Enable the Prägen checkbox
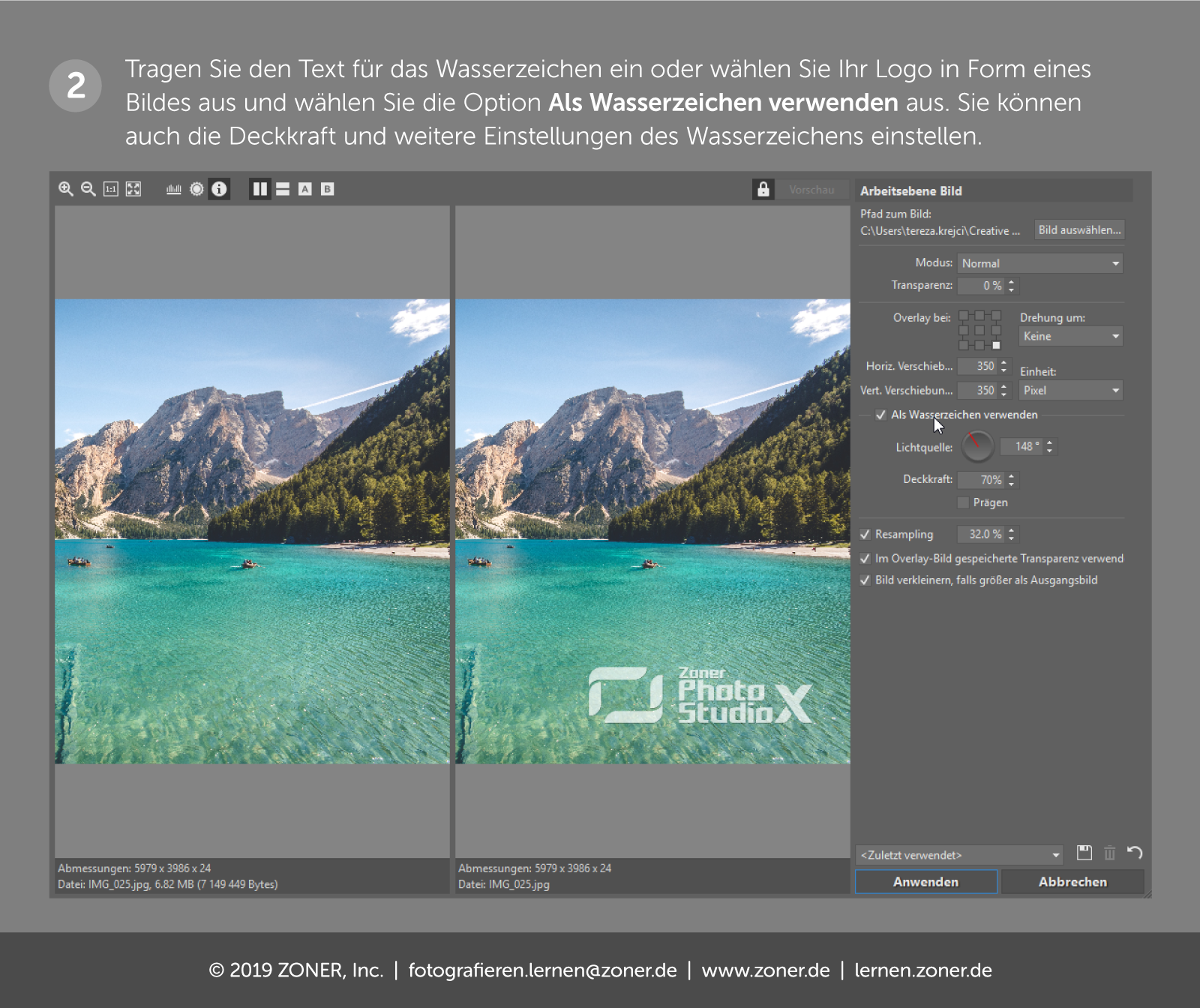This screenshot has width=1200, height=1008. (963, 502)
